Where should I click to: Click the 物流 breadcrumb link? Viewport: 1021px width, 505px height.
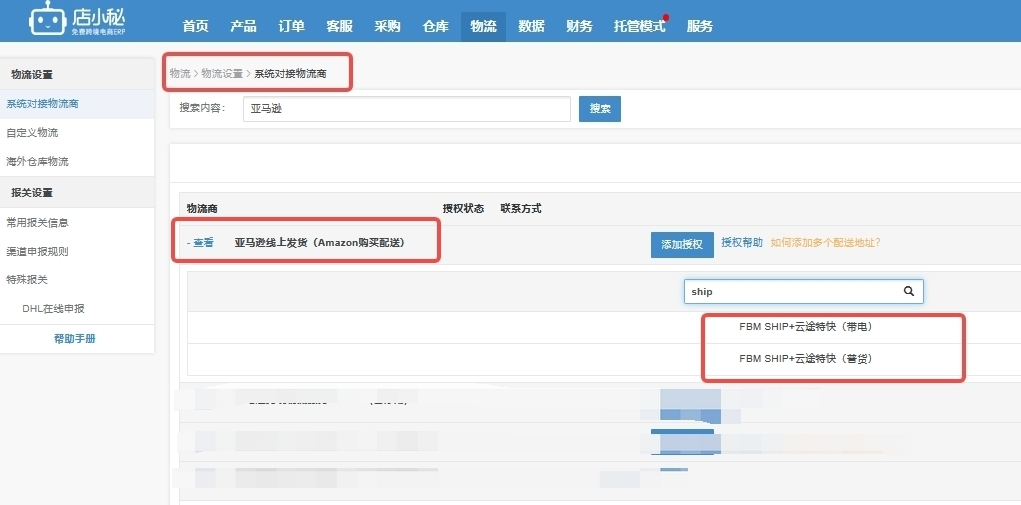[x=180, y=74]
